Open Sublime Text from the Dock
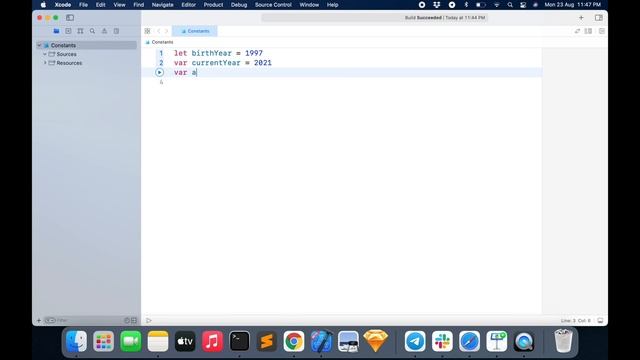 click(x=267, y=341)
